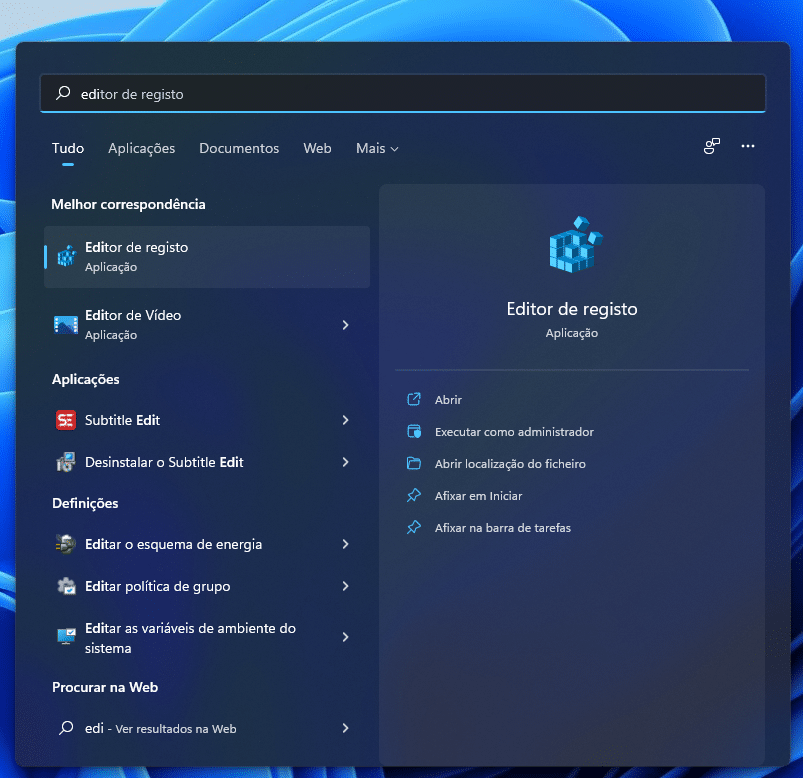Choose Executar como administrador
The width and height of the screenshot is (803, 778).
pyautogui.click(x=514, y=432)
